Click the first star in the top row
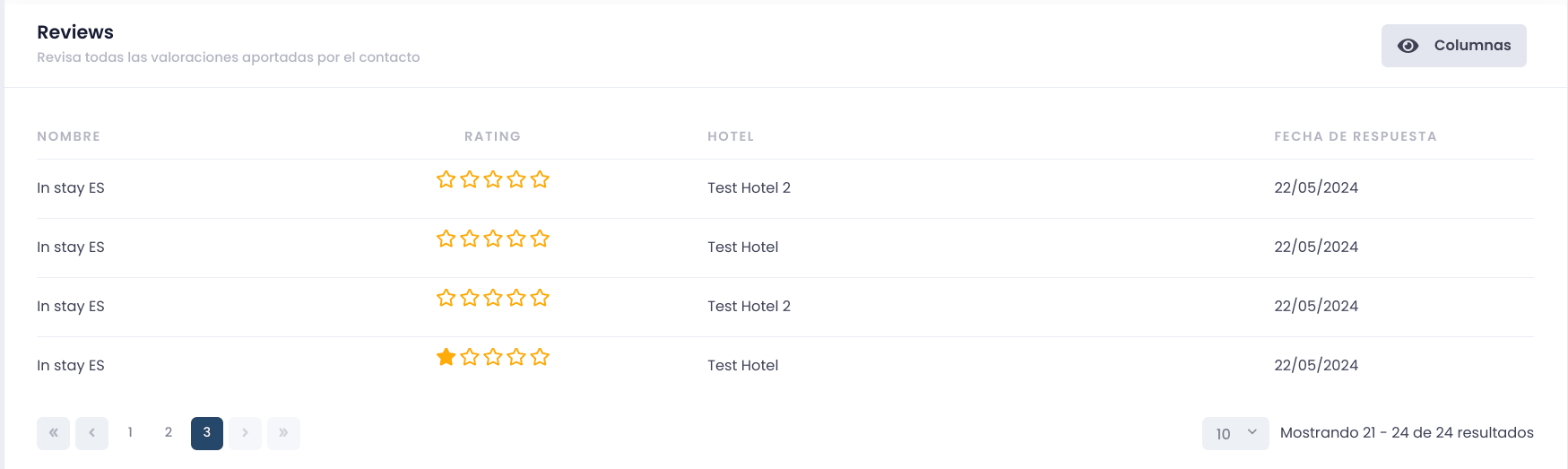 [446, 179]
